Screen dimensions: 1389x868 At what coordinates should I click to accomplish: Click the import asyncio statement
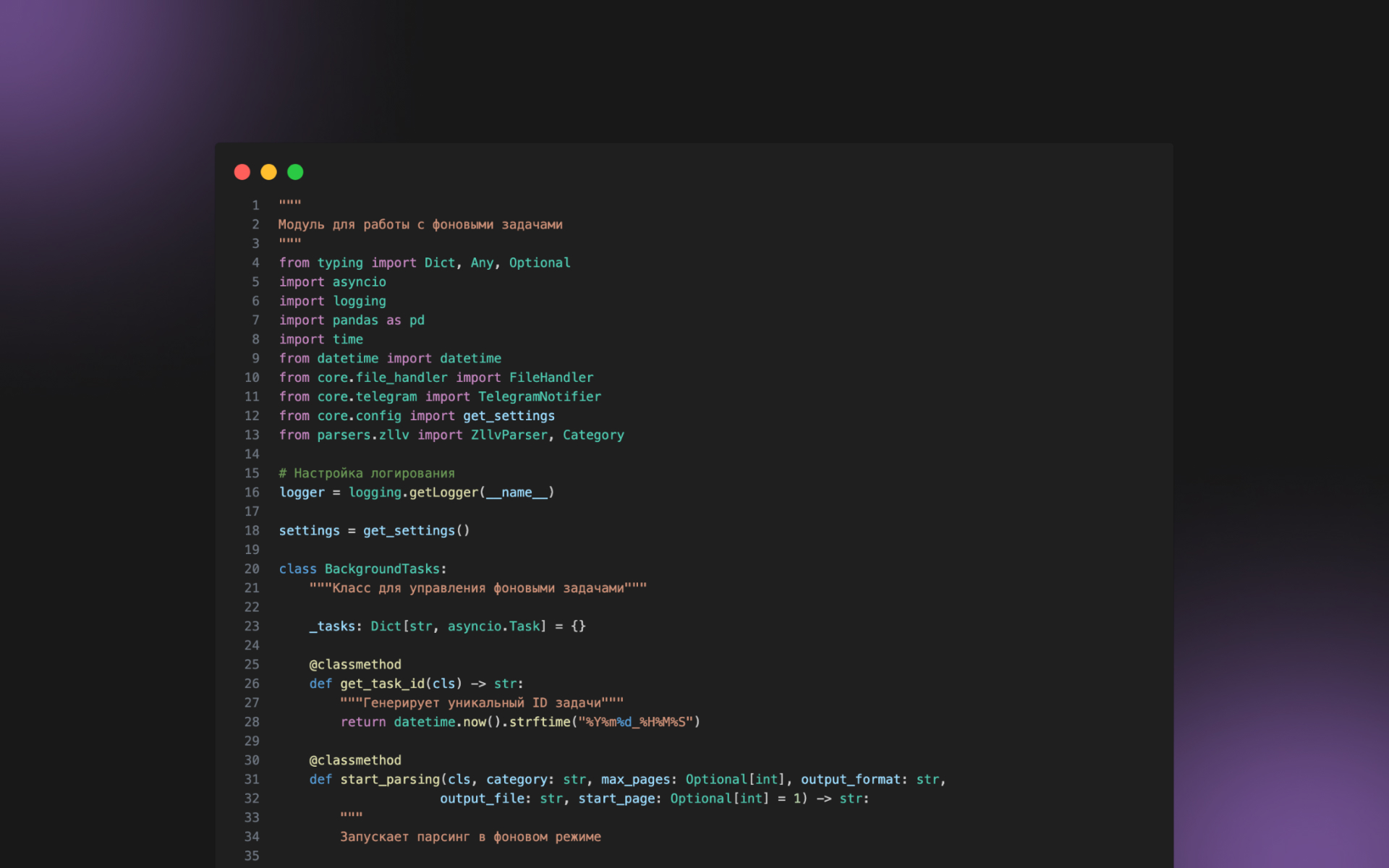coord(331,281)
